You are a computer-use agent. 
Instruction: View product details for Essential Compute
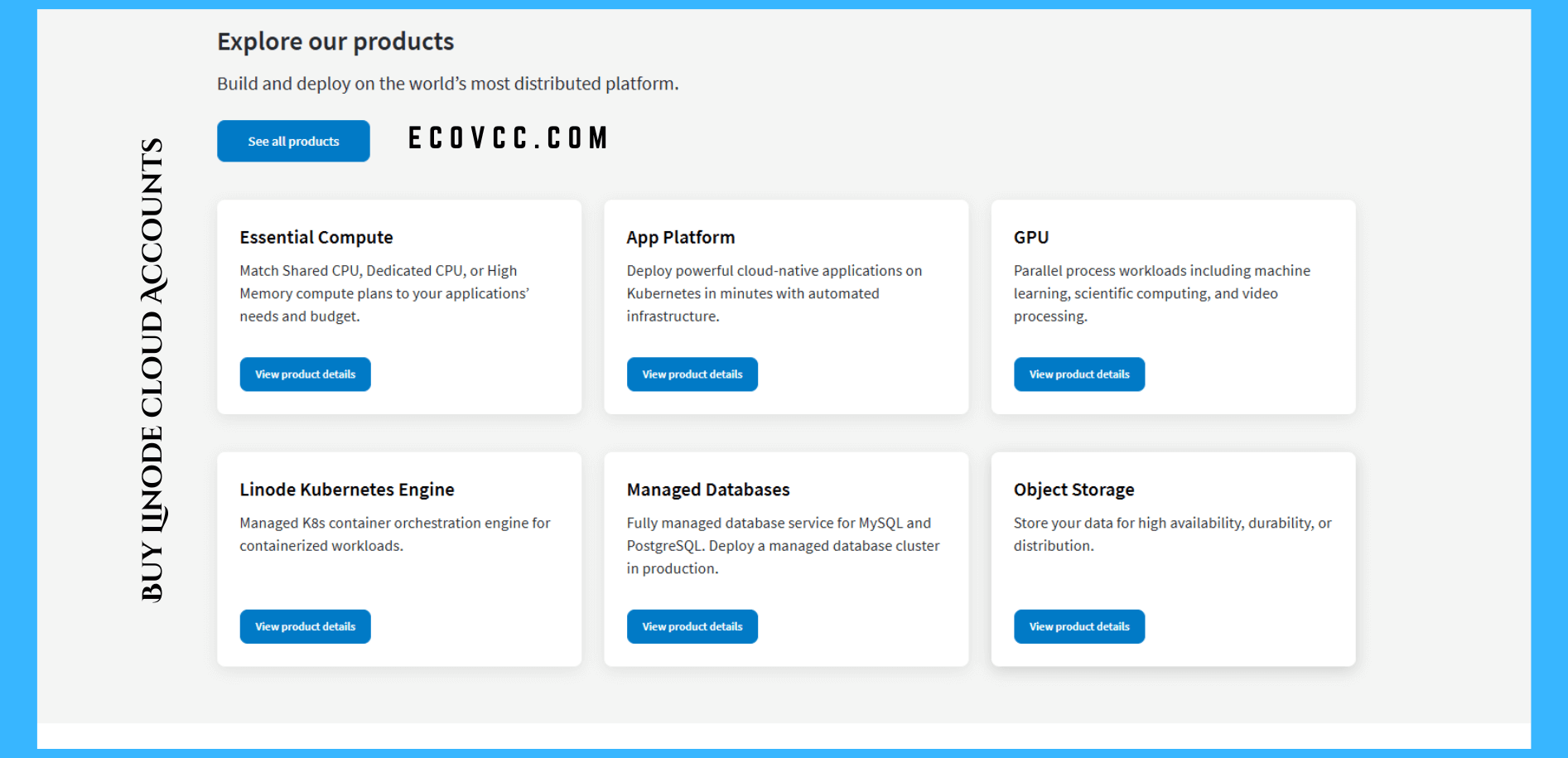point(305,374)
